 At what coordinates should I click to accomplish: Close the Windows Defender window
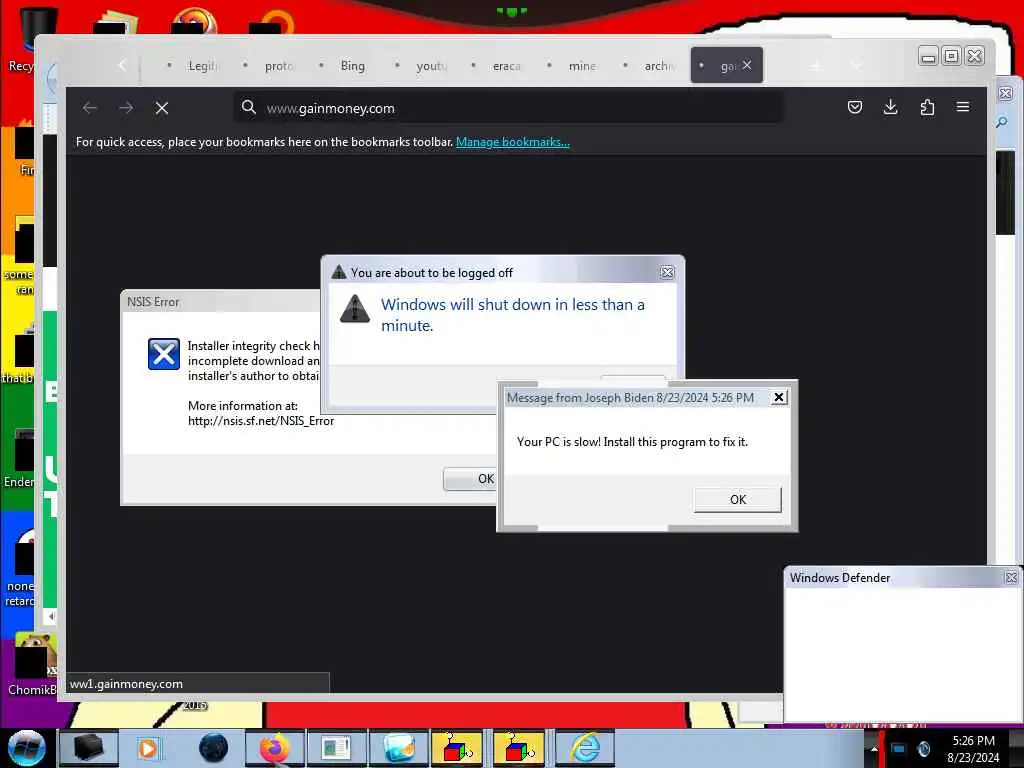(1011, 577)
